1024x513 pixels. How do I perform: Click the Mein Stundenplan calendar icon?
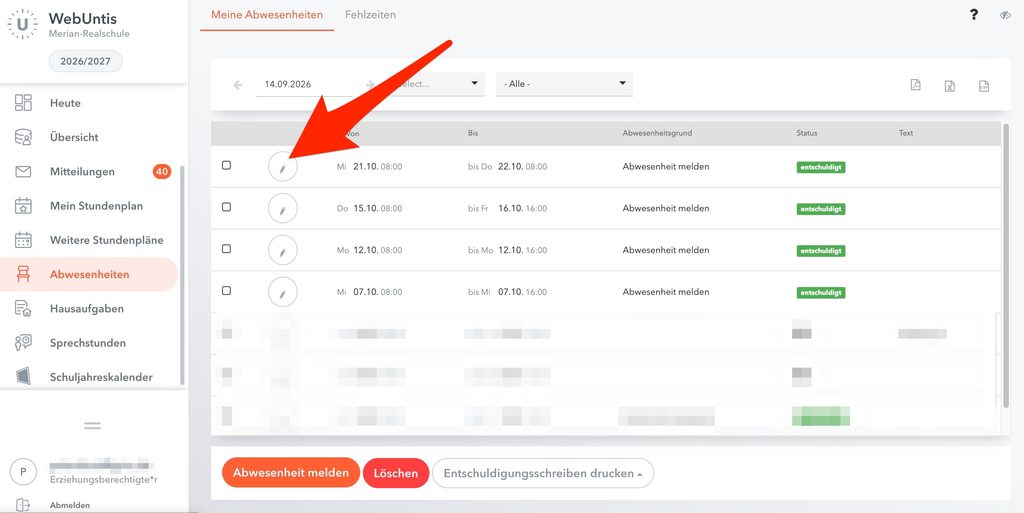(x=23, y=206)
